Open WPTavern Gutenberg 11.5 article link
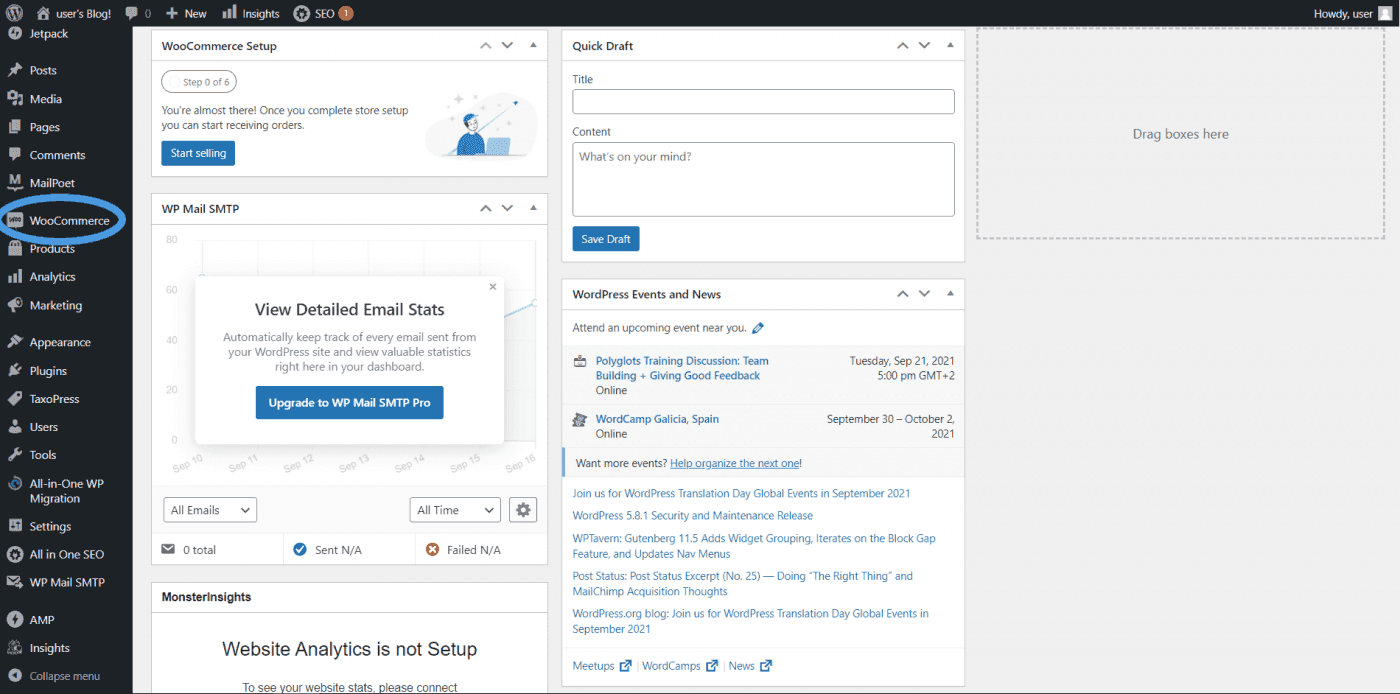Viewport: 1400px width, 694px height. (754, 546)
